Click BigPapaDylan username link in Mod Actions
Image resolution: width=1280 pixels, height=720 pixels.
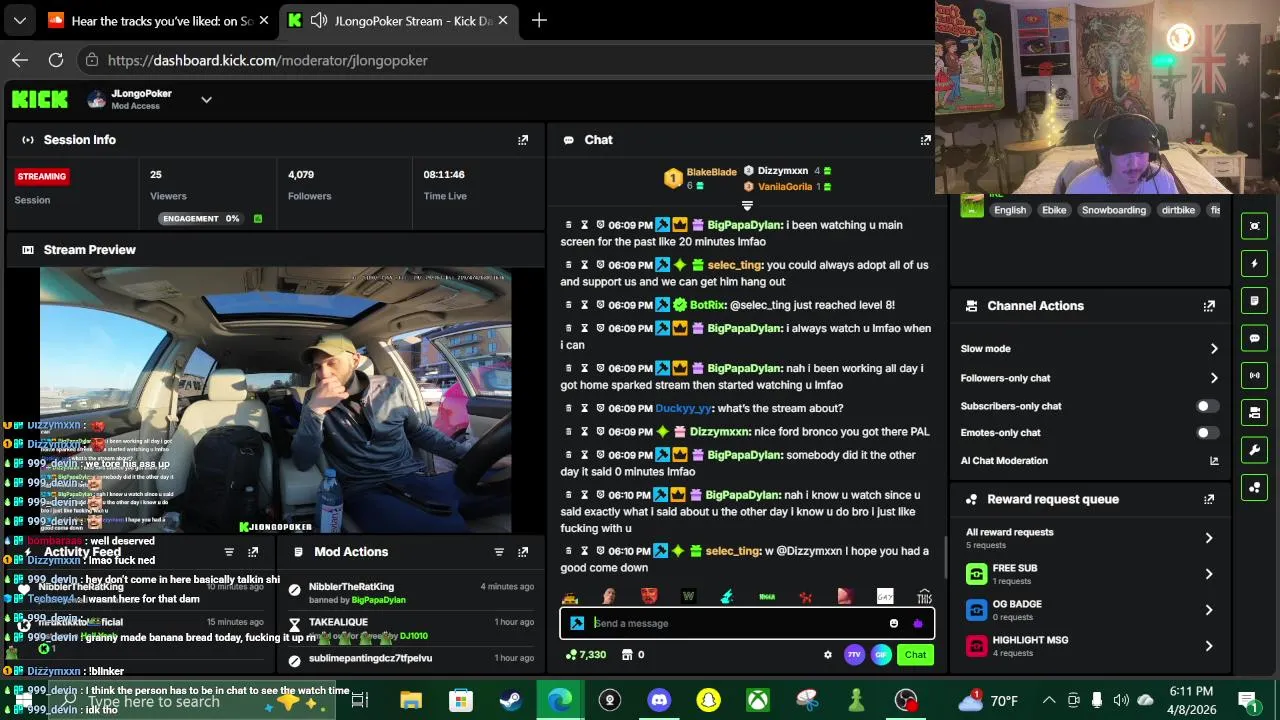coord(378,600)
